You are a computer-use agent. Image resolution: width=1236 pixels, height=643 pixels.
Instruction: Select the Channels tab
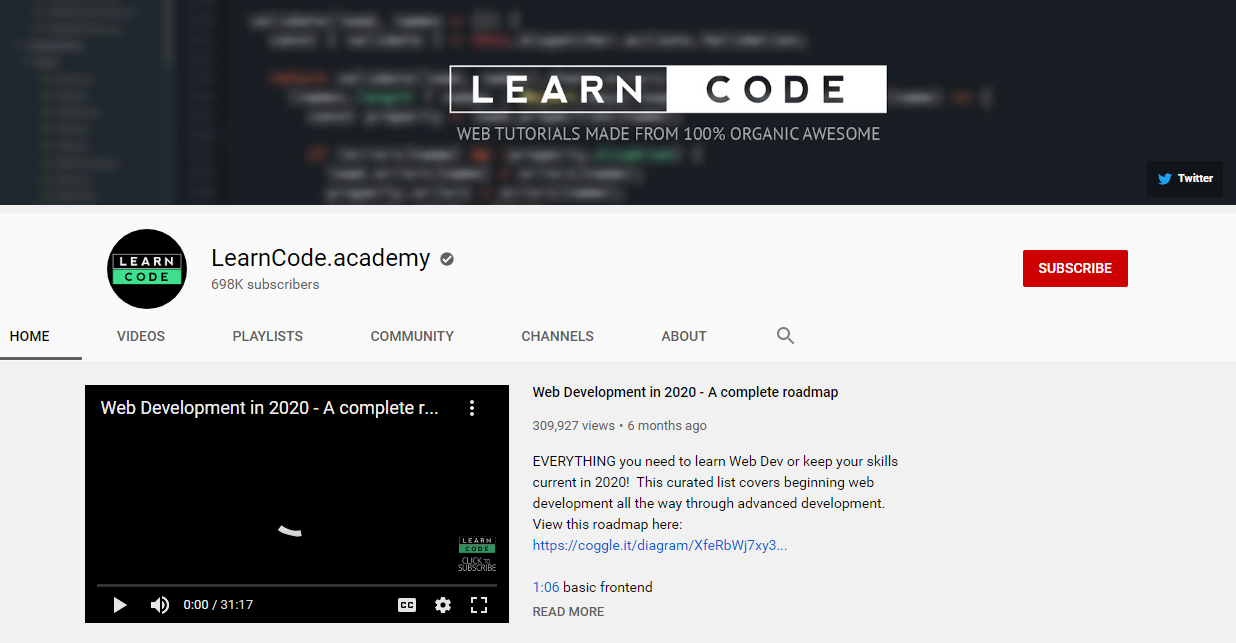pos(557,336)
